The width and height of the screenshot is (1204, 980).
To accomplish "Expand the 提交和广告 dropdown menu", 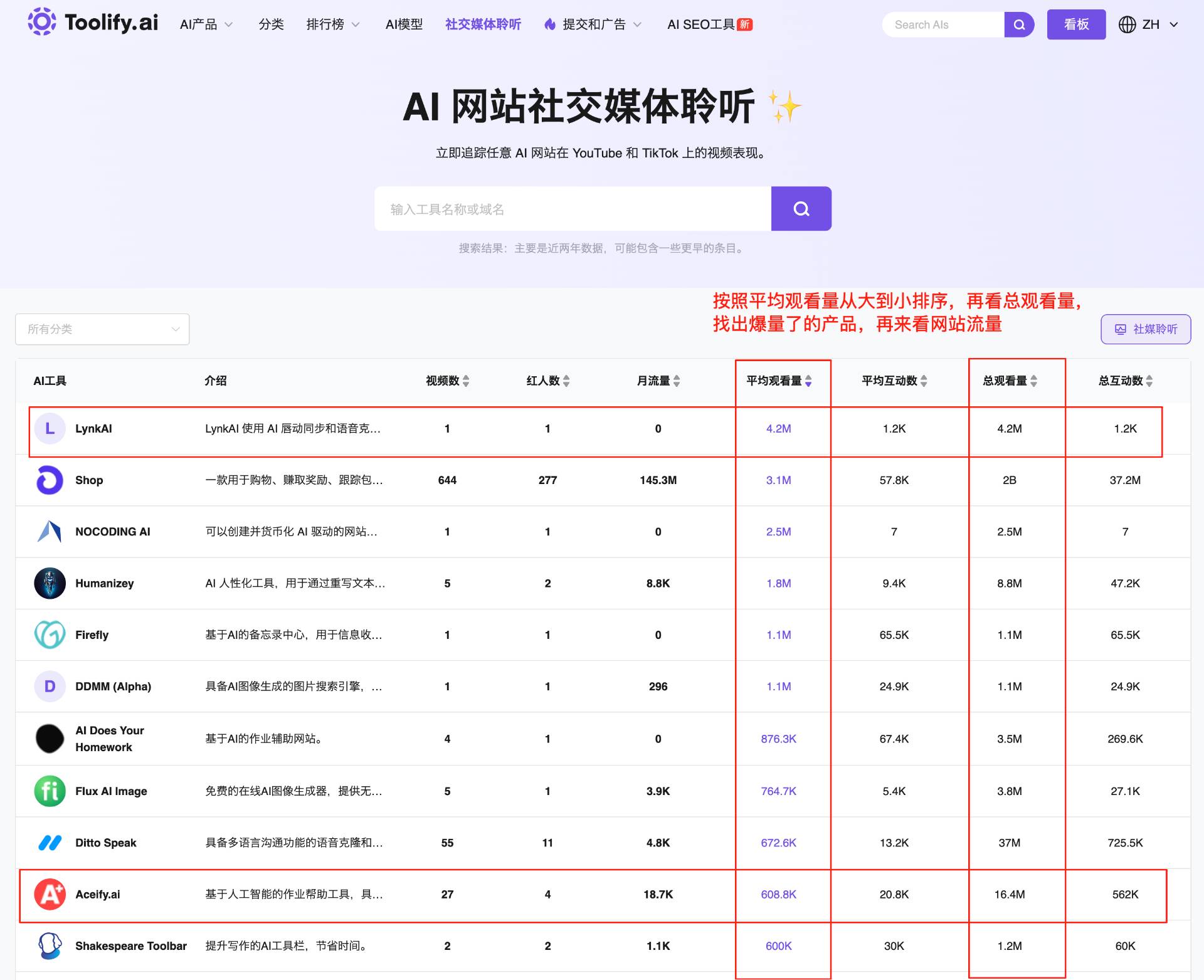I will [x=593, y=24].
